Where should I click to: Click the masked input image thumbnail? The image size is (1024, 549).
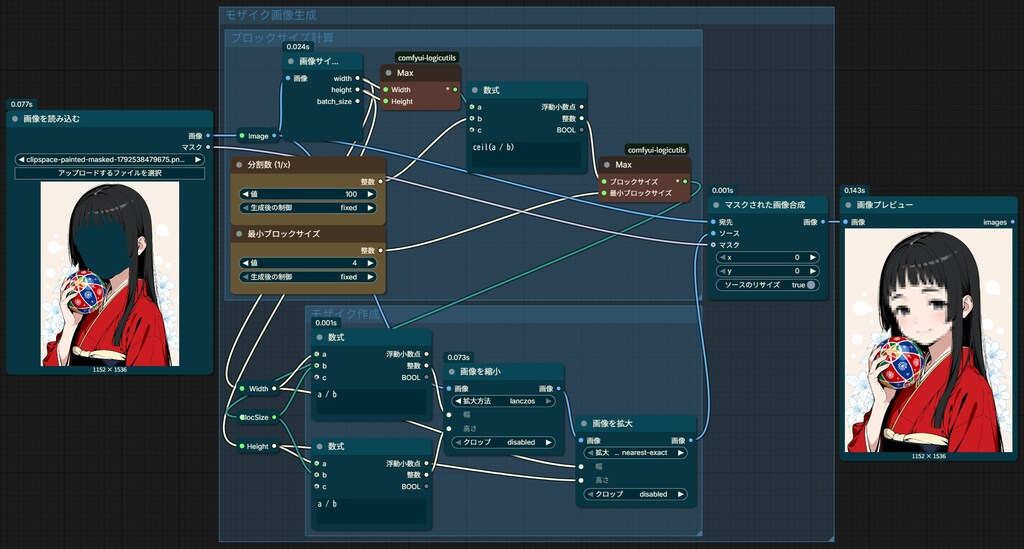click(110, 274)
